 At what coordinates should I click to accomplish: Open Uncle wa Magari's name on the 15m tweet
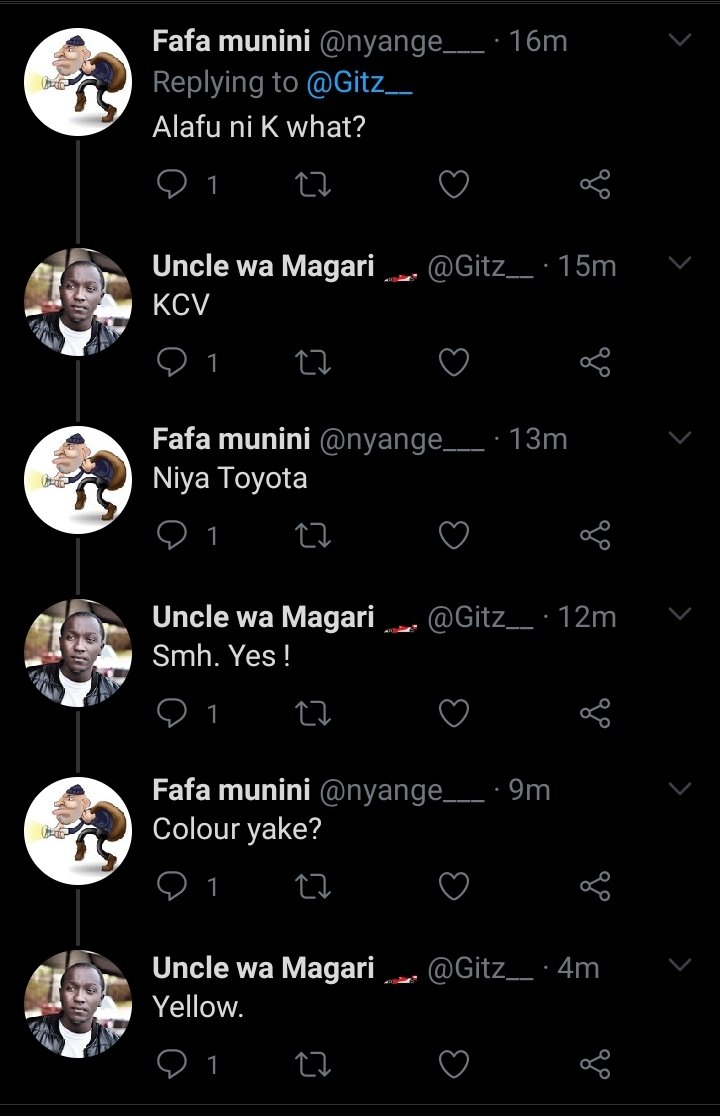pos(263,266)
